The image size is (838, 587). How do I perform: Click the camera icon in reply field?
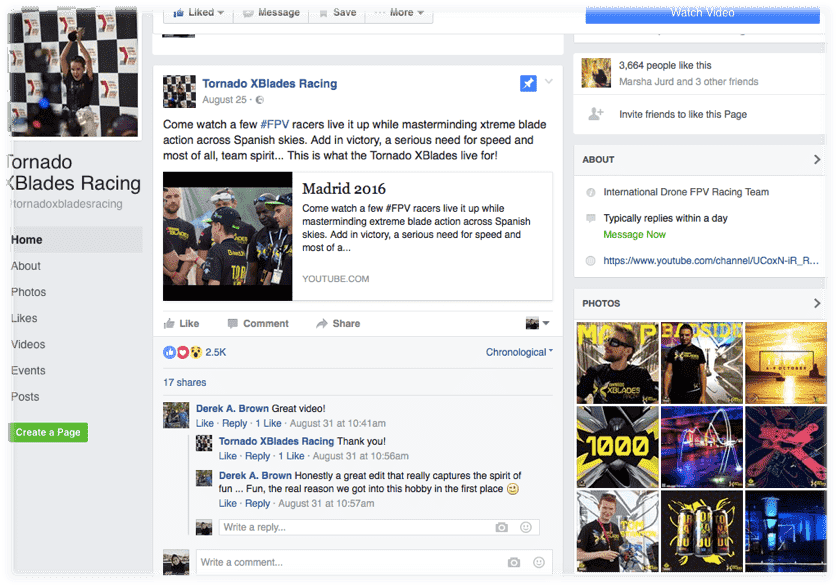click(502, 527)
